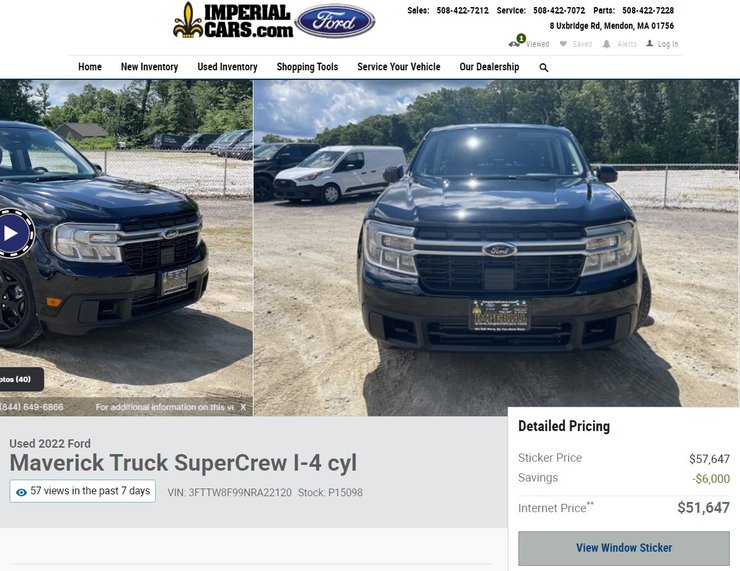This screenshot has width=740, height=571.
Task: Expand the Service Your Vehicle menu
Action: (399, 67)
